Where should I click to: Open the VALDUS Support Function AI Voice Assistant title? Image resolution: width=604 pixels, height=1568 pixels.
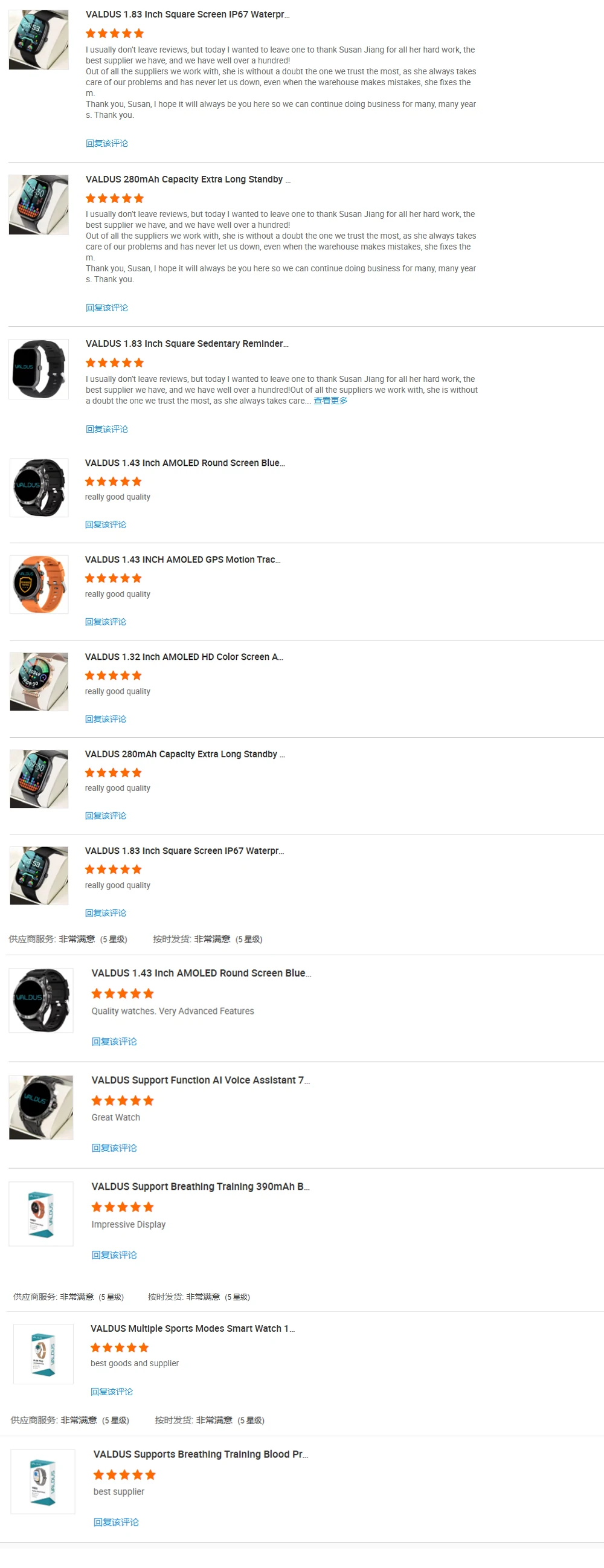pos(200,1080)
